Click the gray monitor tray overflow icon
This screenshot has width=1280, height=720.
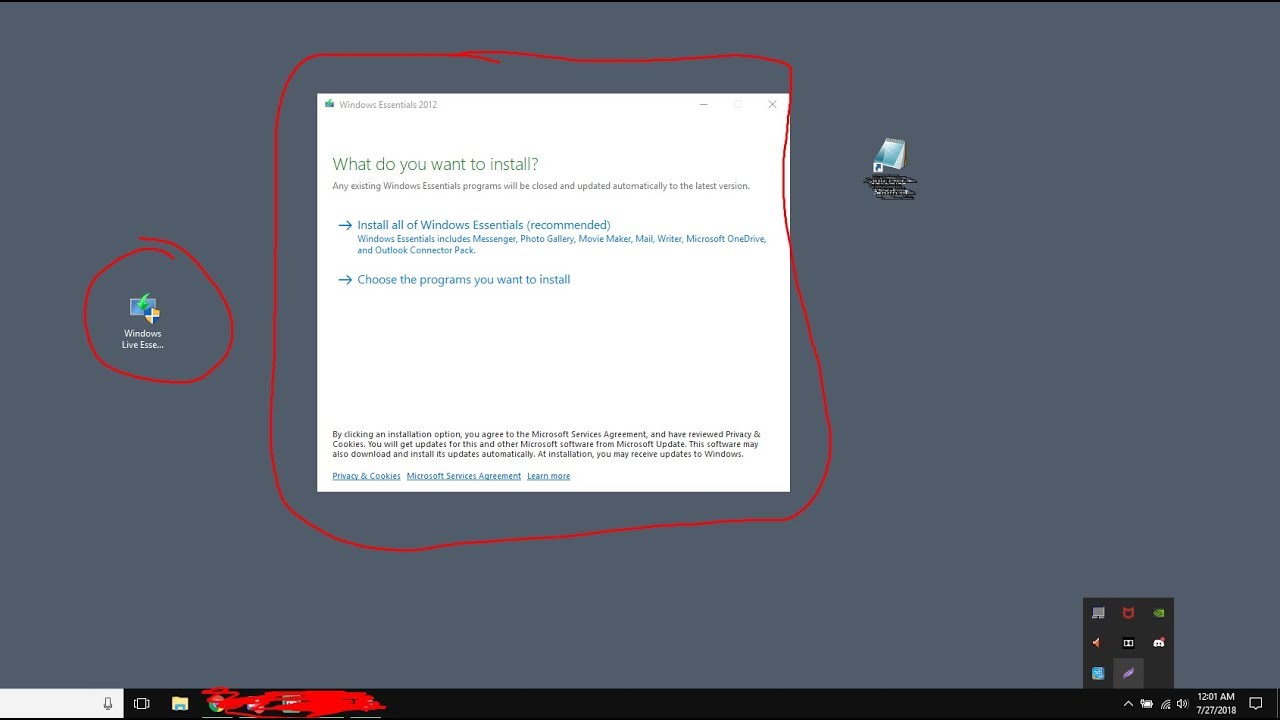pos(1098,613)
